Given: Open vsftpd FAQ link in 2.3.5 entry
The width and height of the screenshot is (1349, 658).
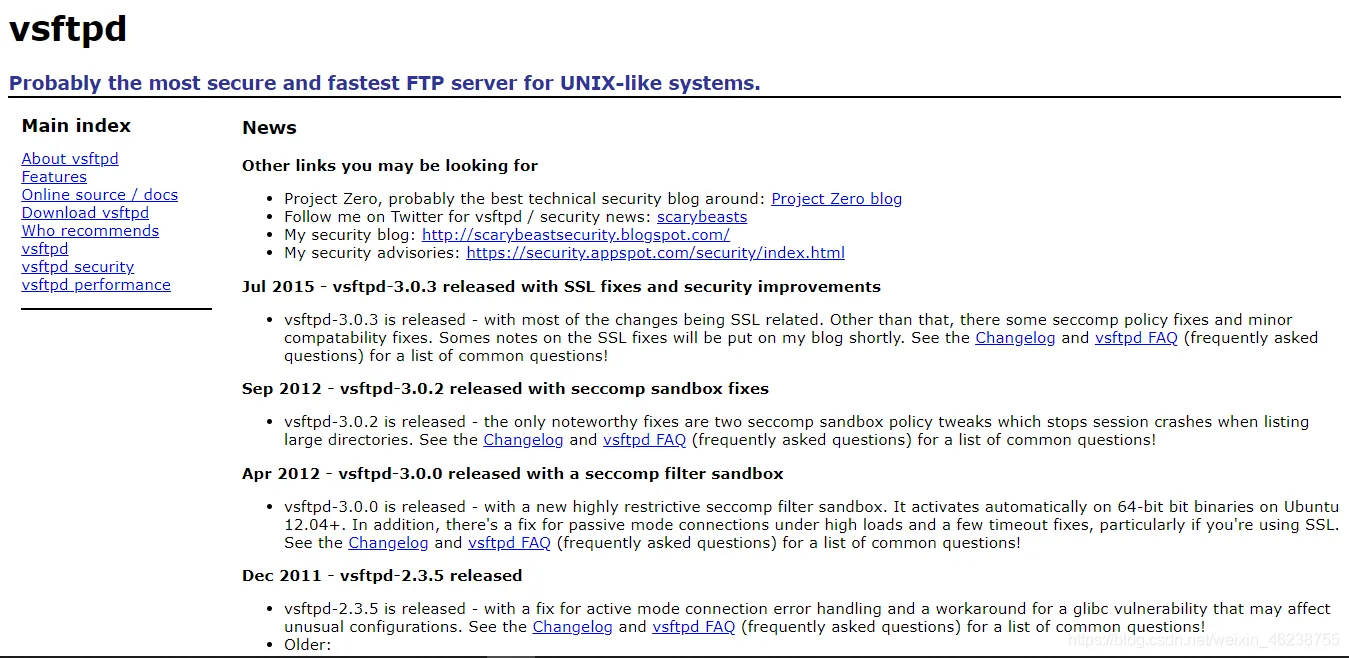Looking at the screenshot, I should 693,627.
